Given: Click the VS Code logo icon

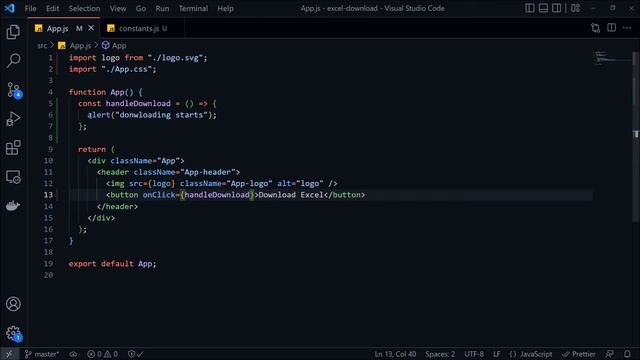Looking at the screenshot, I should pos(9,8).
